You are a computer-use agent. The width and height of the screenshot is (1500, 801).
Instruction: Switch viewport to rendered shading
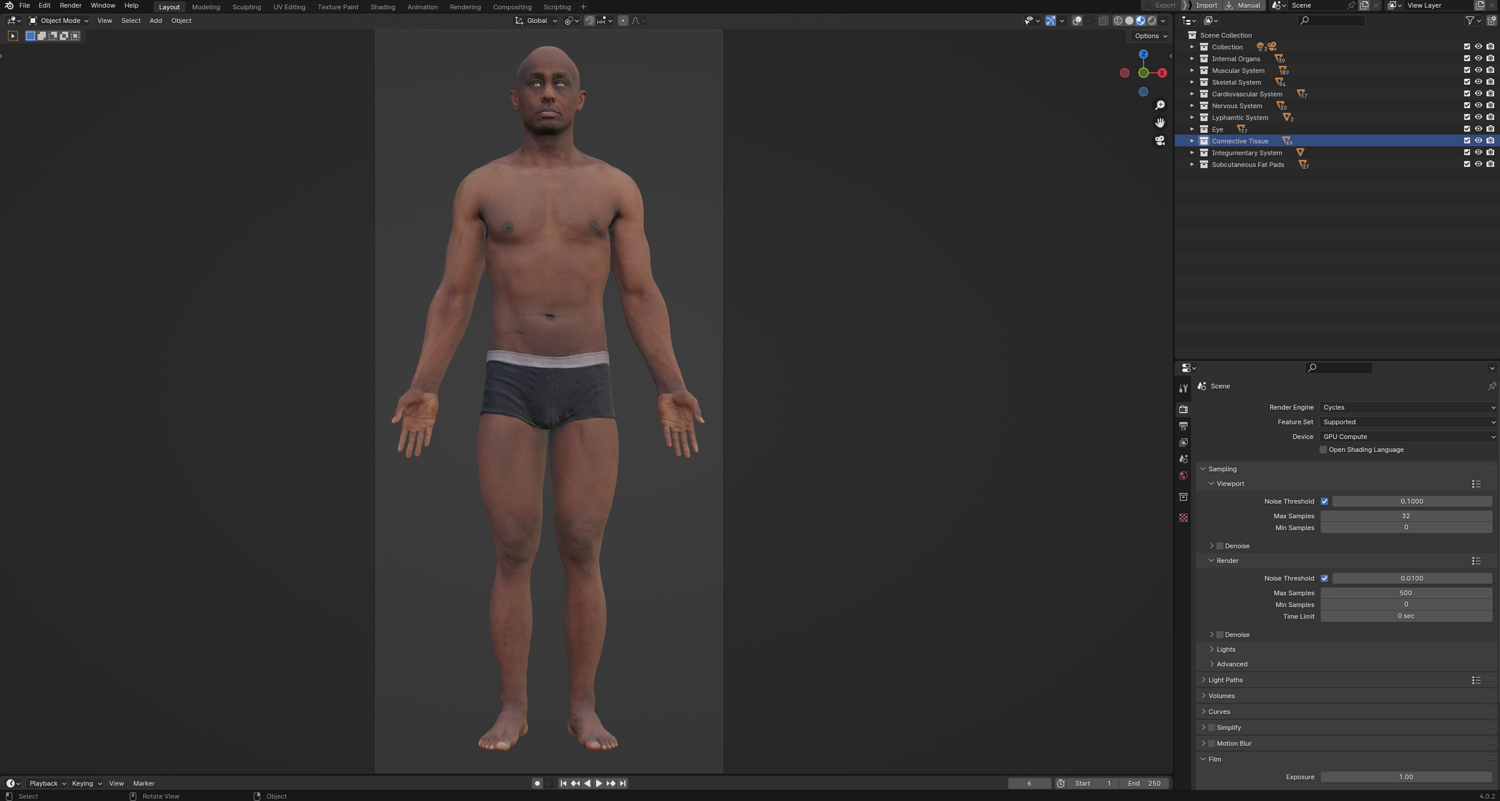point(1152,20)
